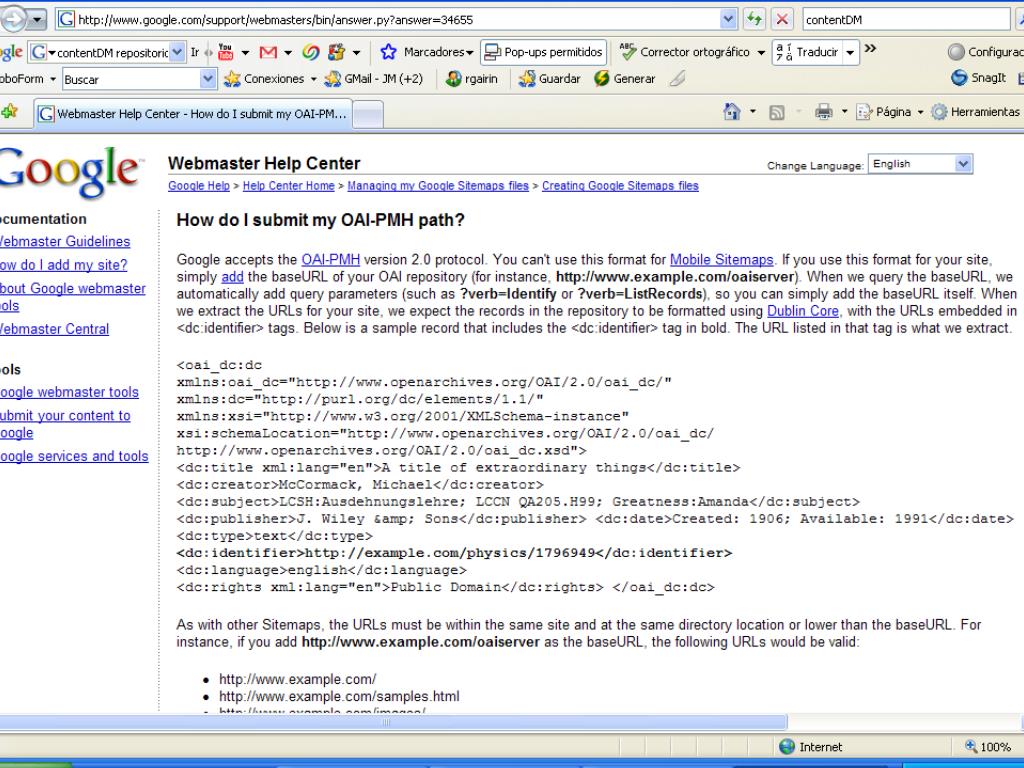
Task: Click the gadget puzzle-piece toolbar icon
Action: pos(336,52)
